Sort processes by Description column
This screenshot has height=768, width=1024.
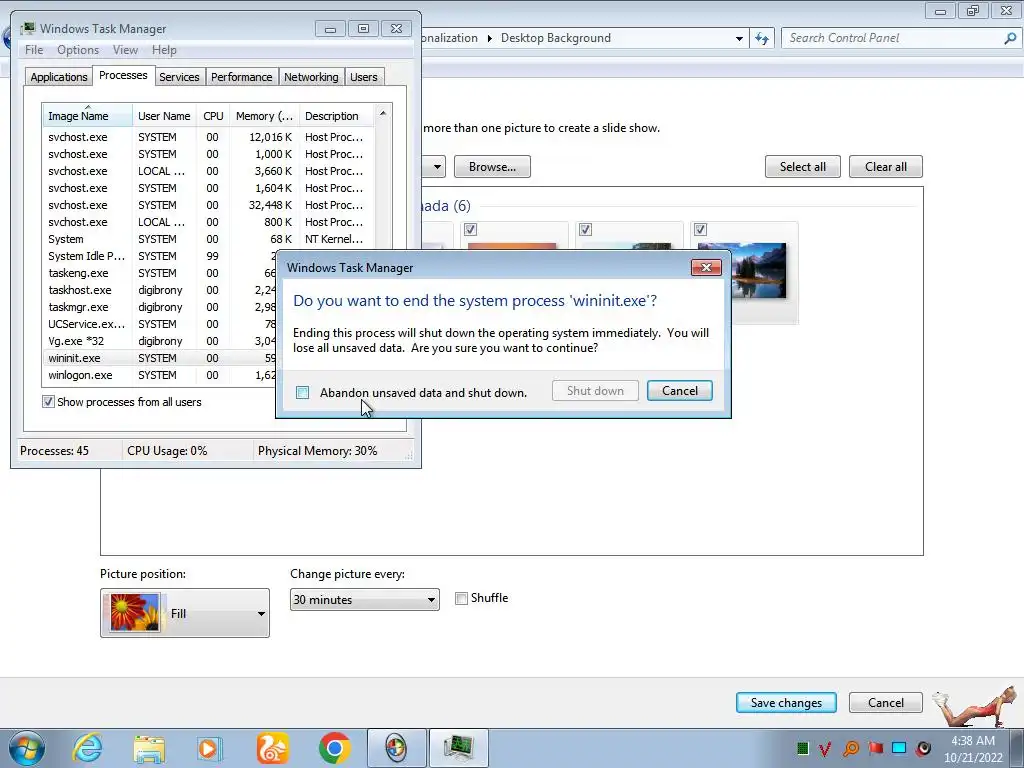click(x=336, y=116)
